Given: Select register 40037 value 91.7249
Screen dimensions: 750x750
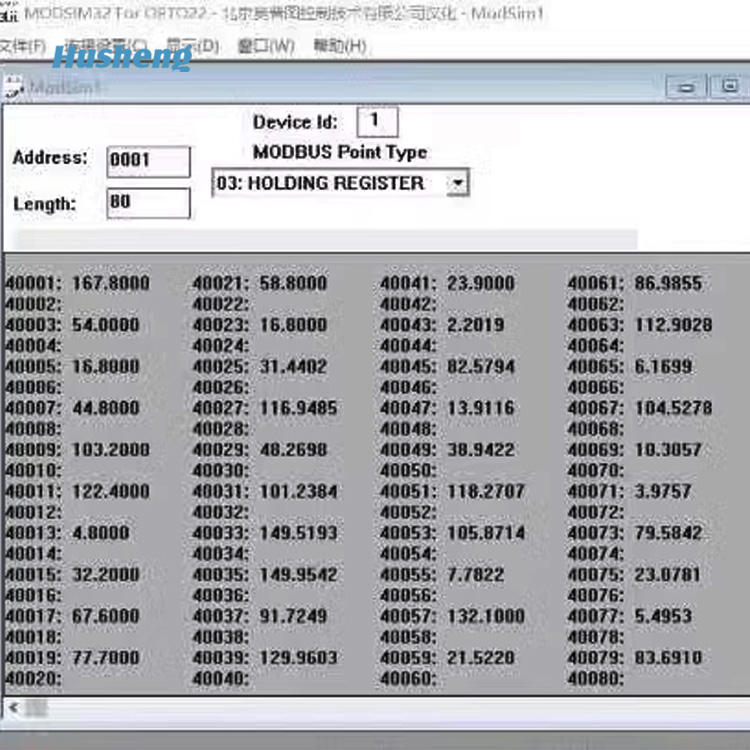Looking at the screenshot, I should (293, 616).
